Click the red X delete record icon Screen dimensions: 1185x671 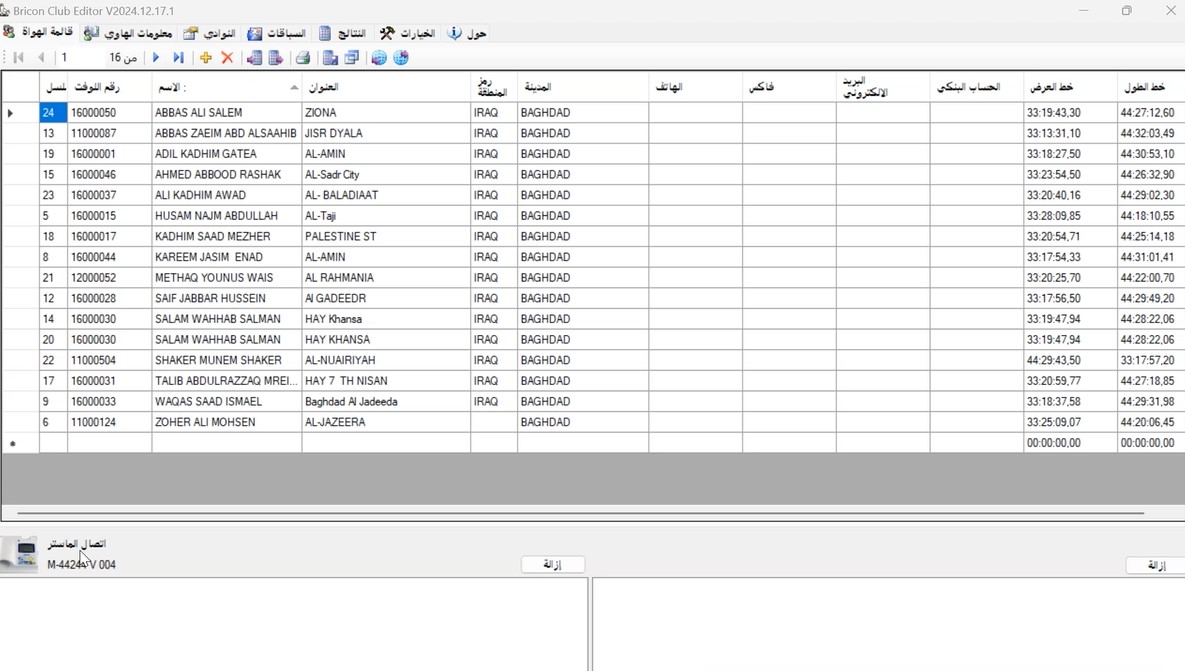pyautogui.click(x=227, y=58)
